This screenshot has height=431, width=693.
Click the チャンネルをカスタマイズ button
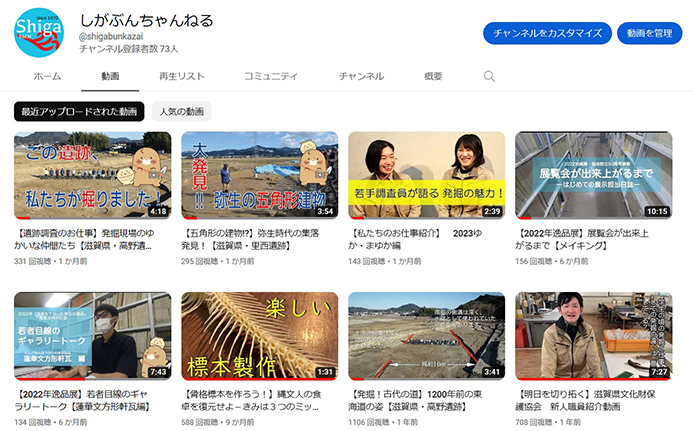(x=546, y=33)
